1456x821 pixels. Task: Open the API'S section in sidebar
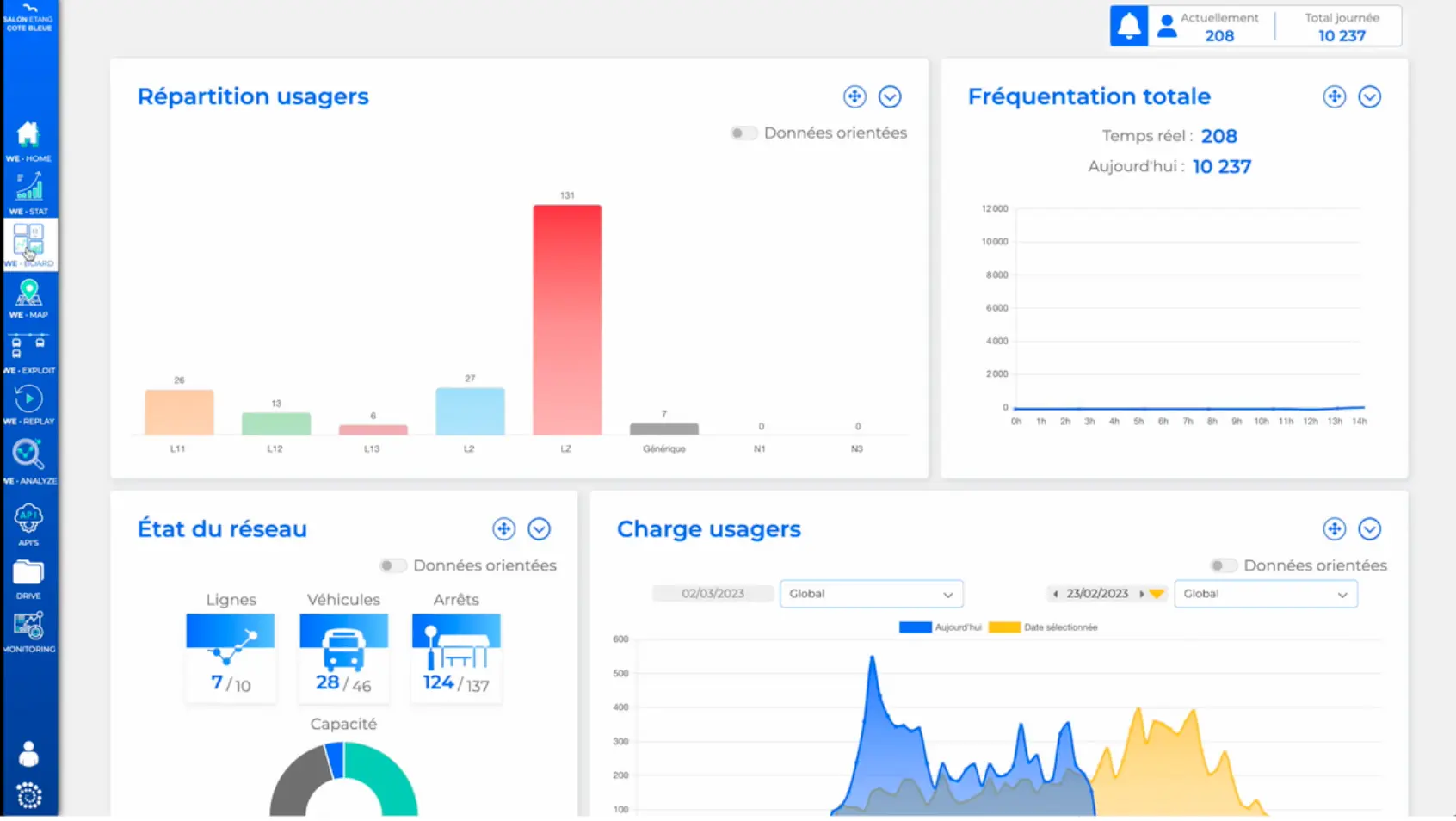click(x=28, y=524)
